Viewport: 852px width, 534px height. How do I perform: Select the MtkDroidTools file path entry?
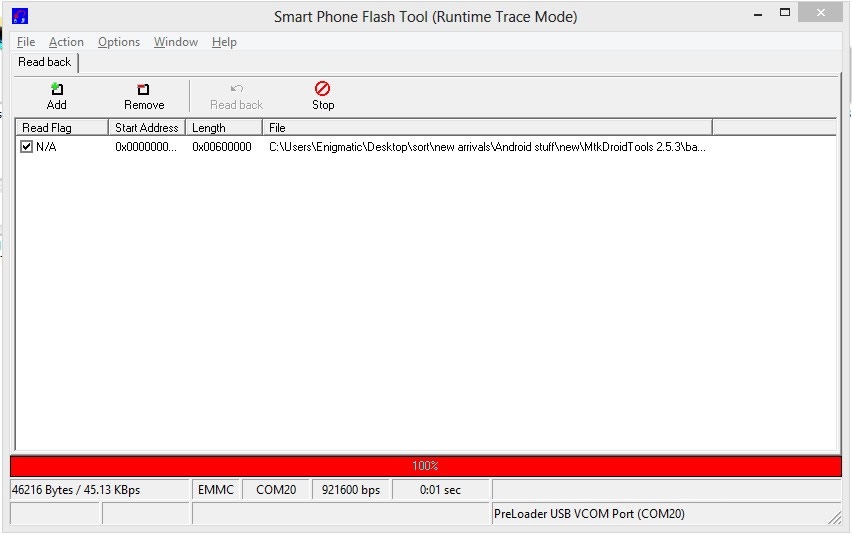(487, 147)
